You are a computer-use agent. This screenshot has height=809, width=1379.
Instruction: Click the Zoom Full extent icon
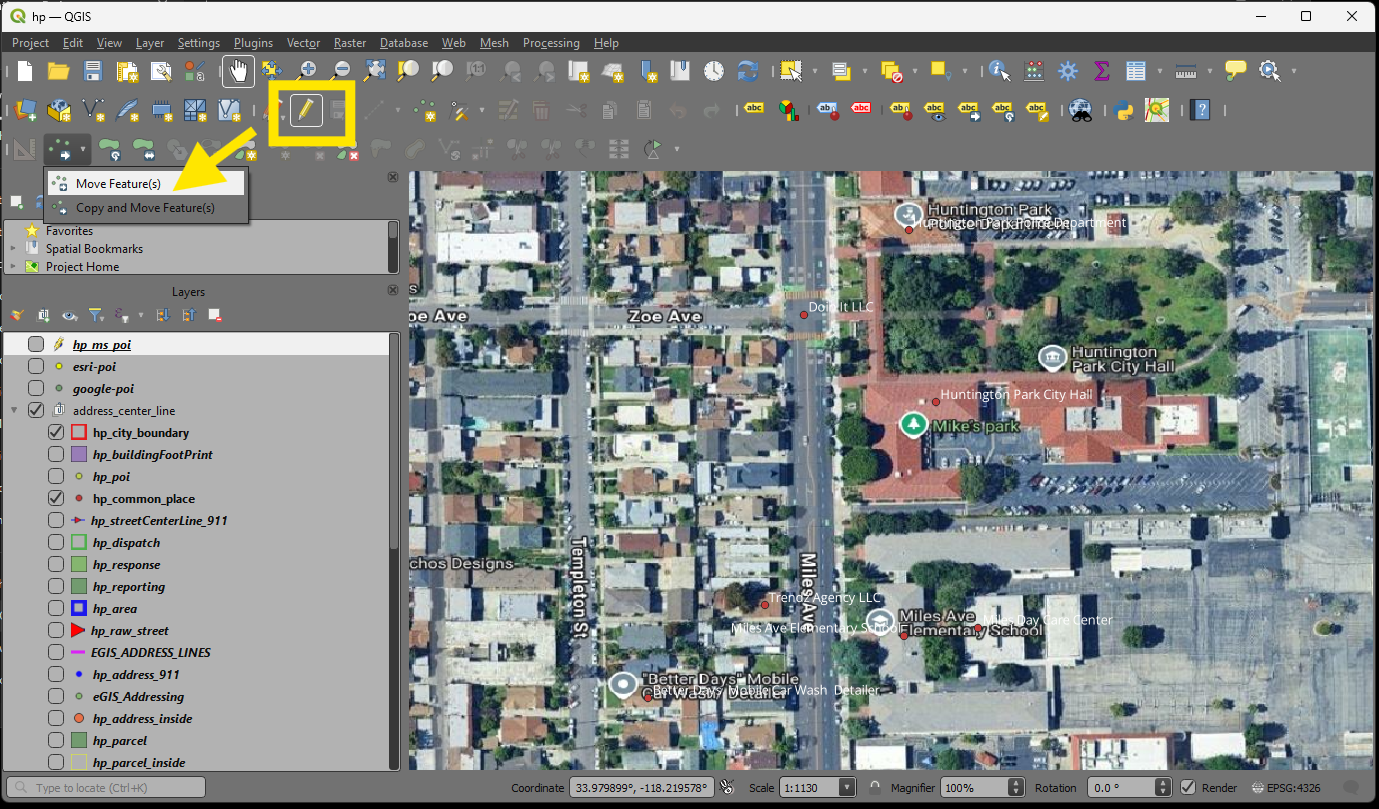tap(375, 71)
